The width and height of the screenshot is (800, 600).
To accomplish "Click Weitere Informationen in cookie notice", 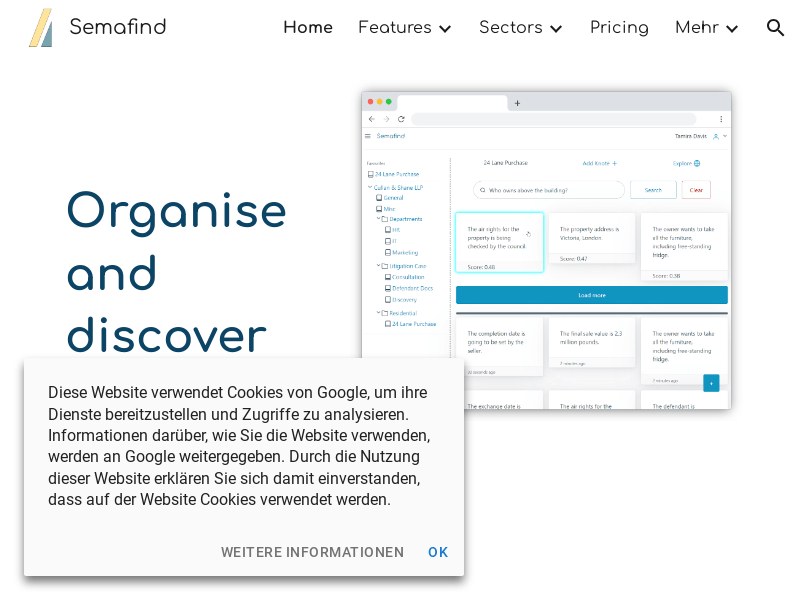I will point(312,552).
